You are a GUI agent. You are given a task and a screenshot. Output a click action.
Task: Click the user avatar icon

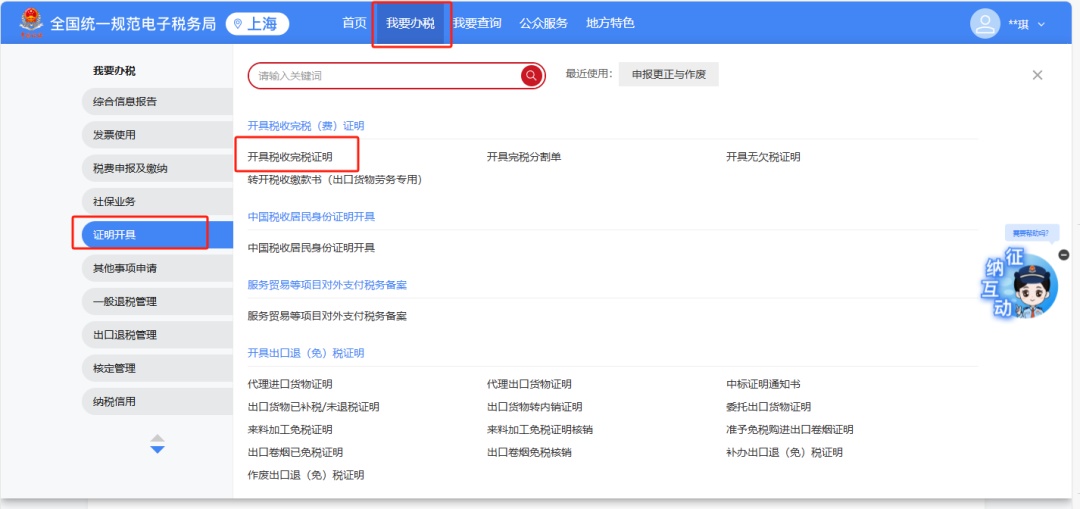(986, 24)
